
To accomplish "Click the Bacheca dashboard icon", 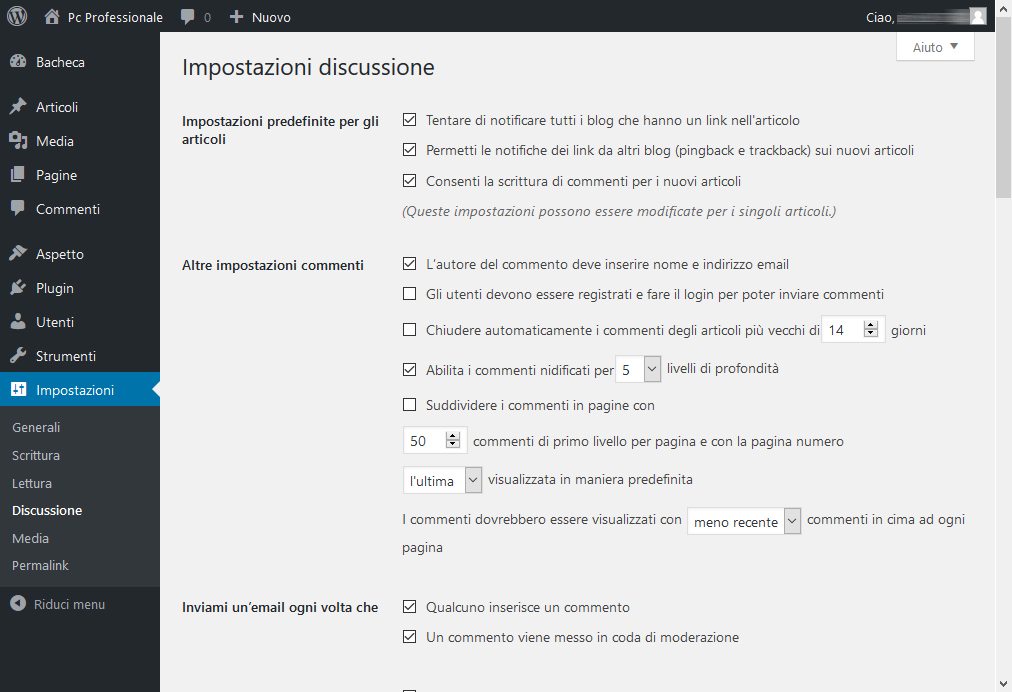I will click(x=18, y=62).
